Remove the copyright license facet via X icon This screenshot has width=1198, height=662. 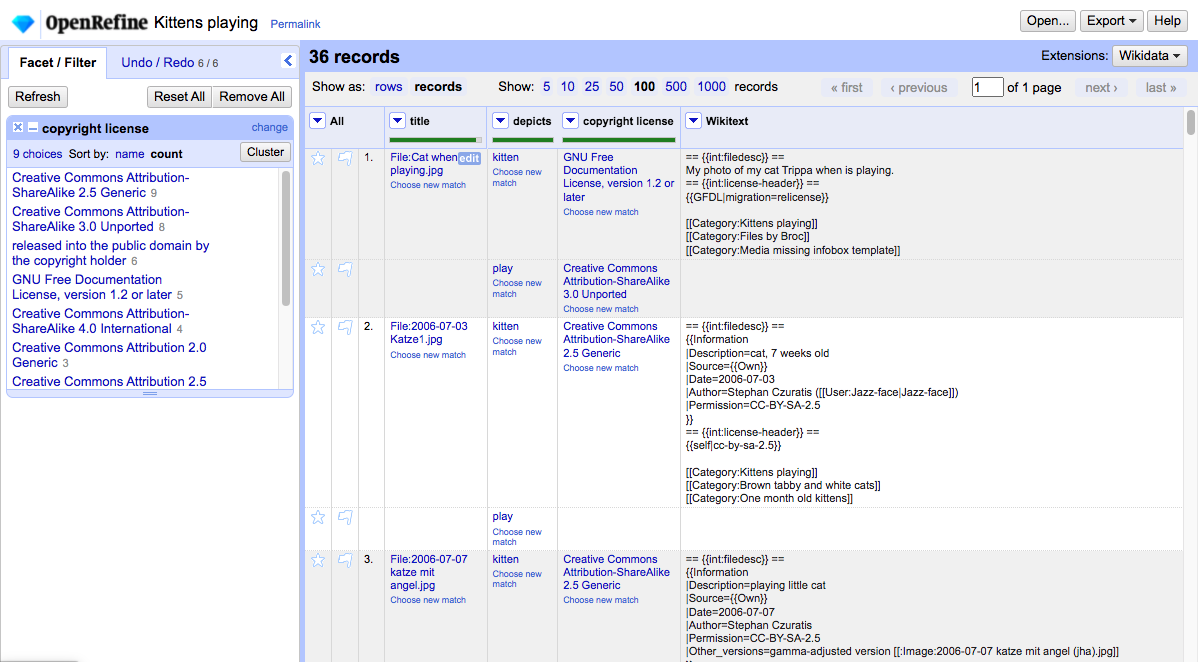tap(17, 128)
